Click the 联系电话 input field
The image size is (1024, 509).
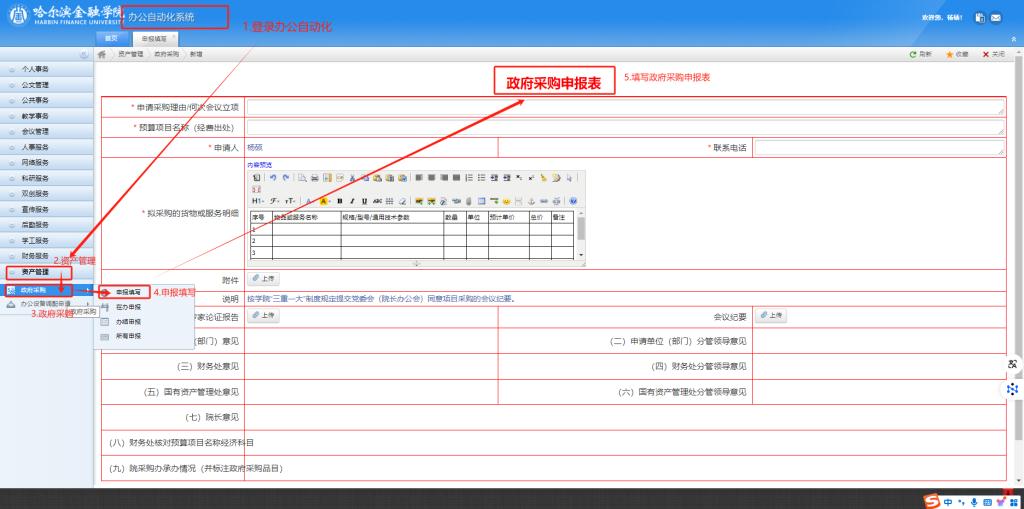click(878, 148)
